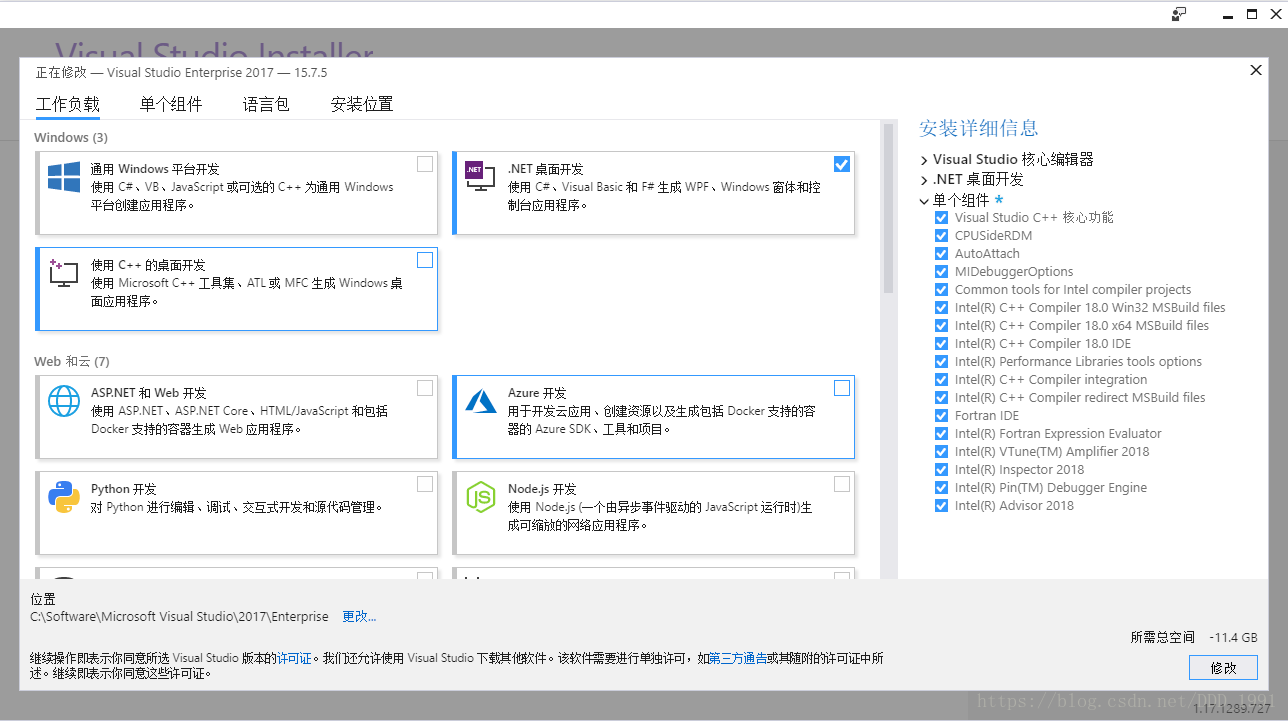
Task: Open the 安装位置 tab
Action: (x=362, y=104)
